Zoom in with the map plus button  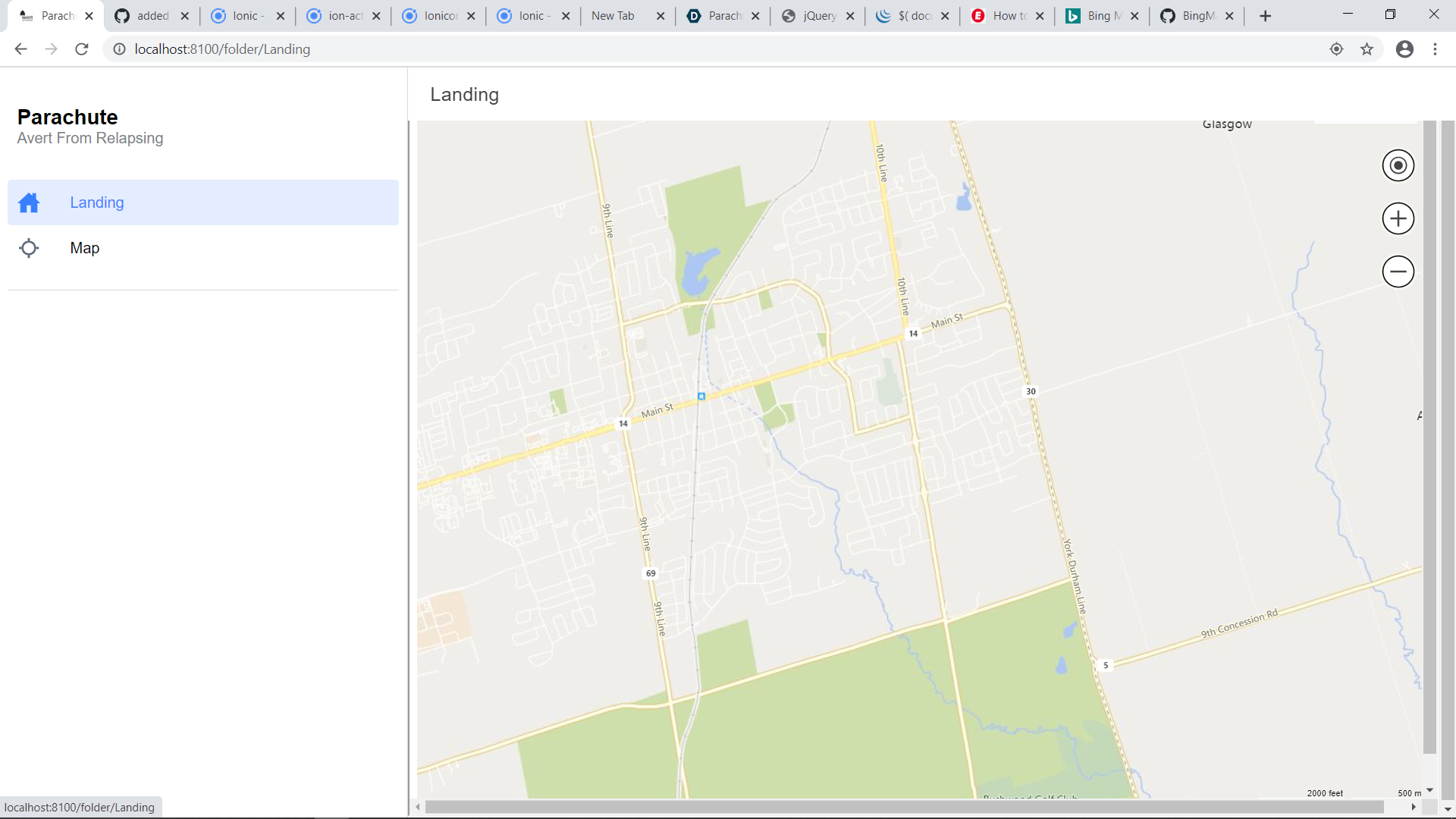[x=1398, y=218]
